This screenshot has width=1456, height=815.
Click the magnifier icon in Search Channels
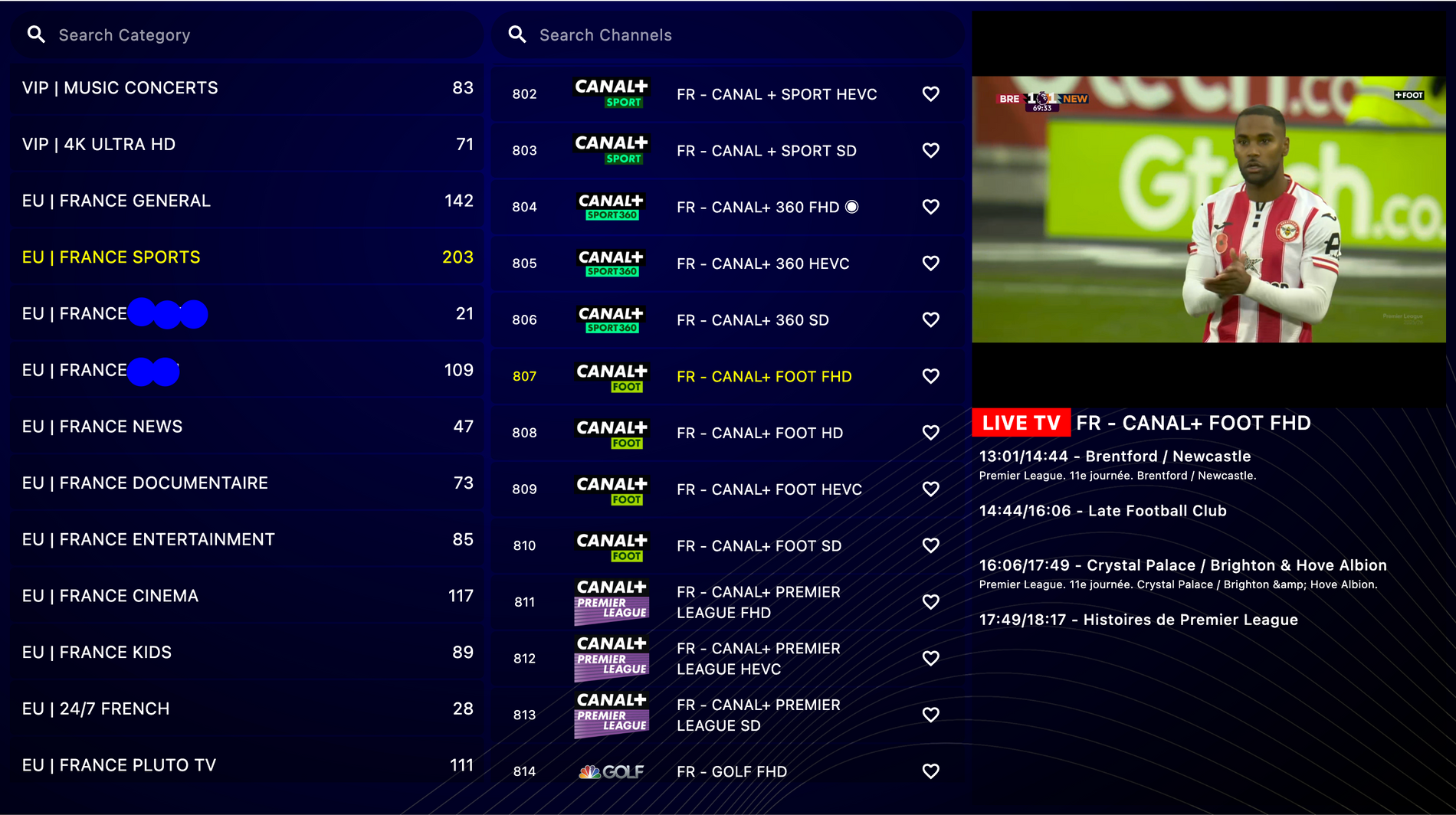click(x=517, y=34)
